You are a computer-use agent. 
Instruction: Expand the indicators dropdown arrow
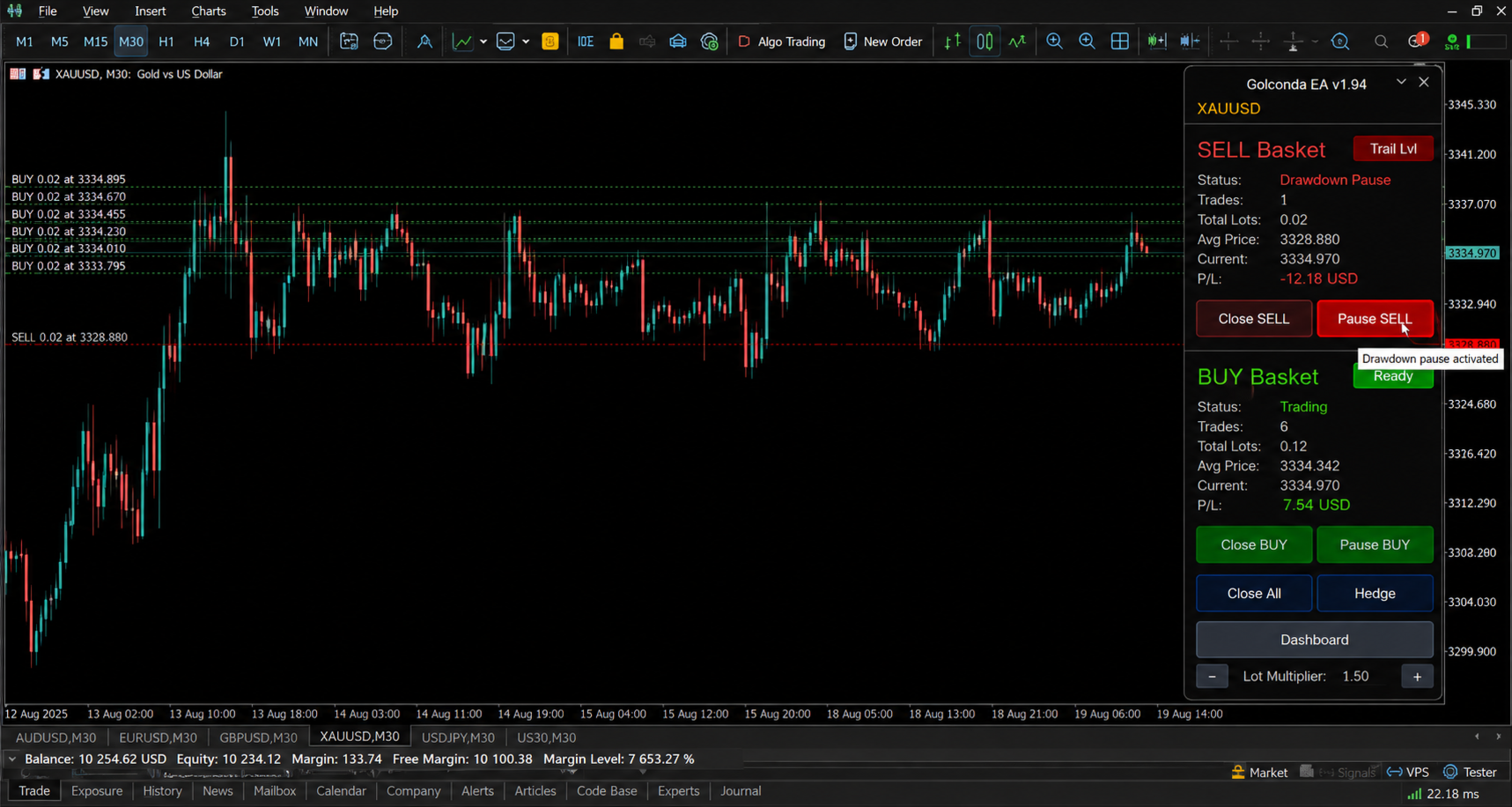coord(483,41)
